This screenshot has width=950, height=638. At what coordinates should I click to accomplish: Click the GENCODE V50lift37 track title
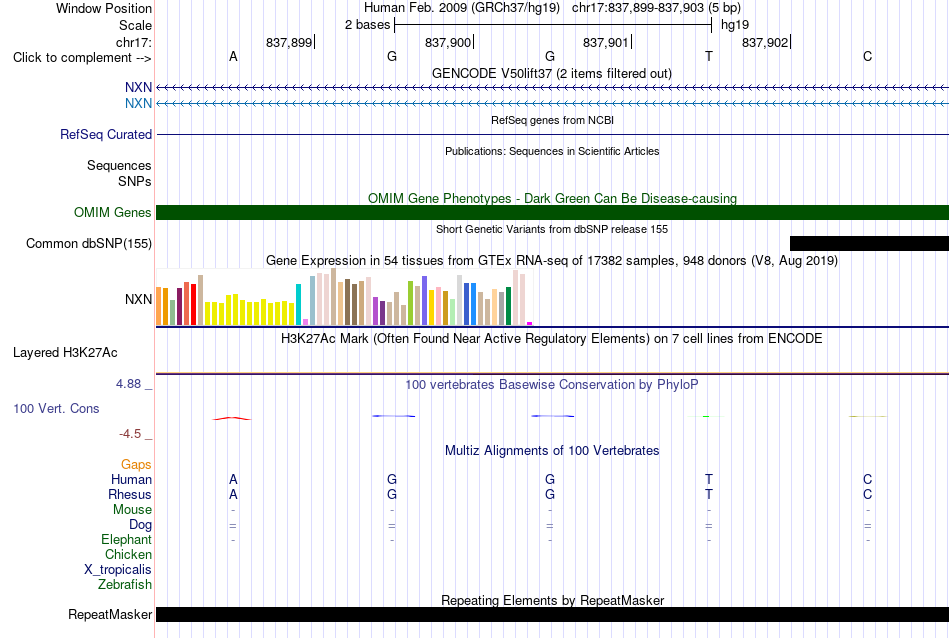[x=552, y=73]
